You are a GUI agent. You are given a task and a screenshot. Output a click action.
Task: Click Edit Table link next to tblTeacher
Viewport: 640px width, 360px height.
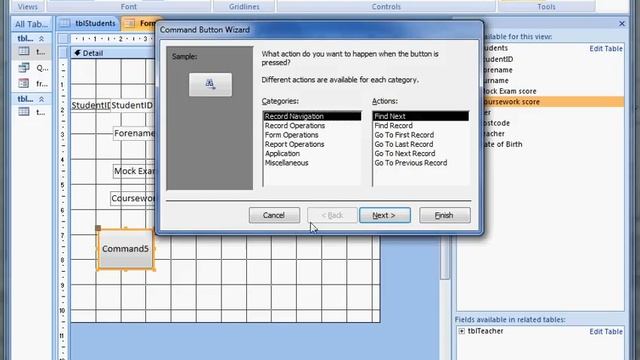coord(606,332)
